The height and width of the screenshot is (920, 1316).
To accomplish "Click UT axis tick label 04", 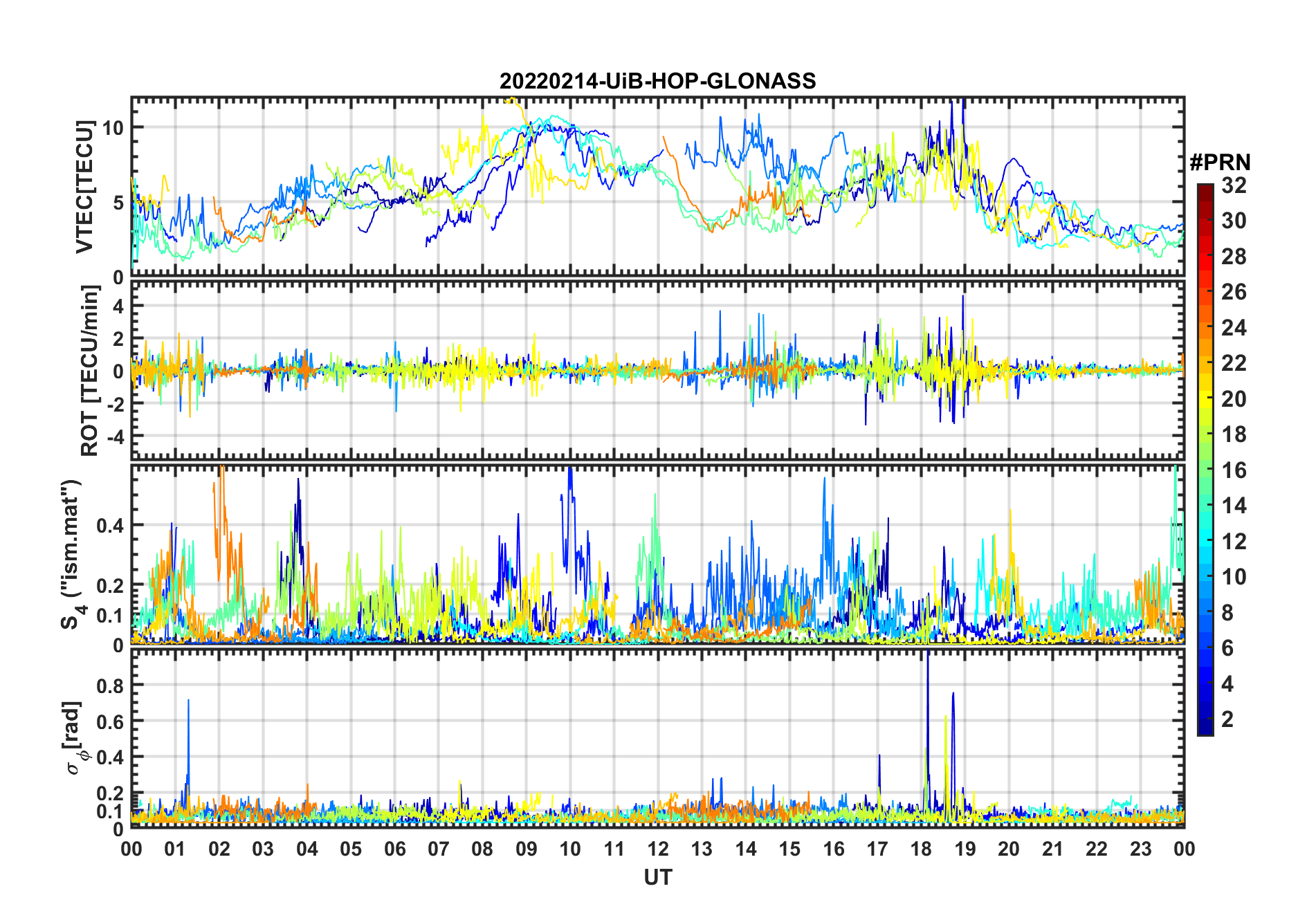I will [x=307, y=849].
